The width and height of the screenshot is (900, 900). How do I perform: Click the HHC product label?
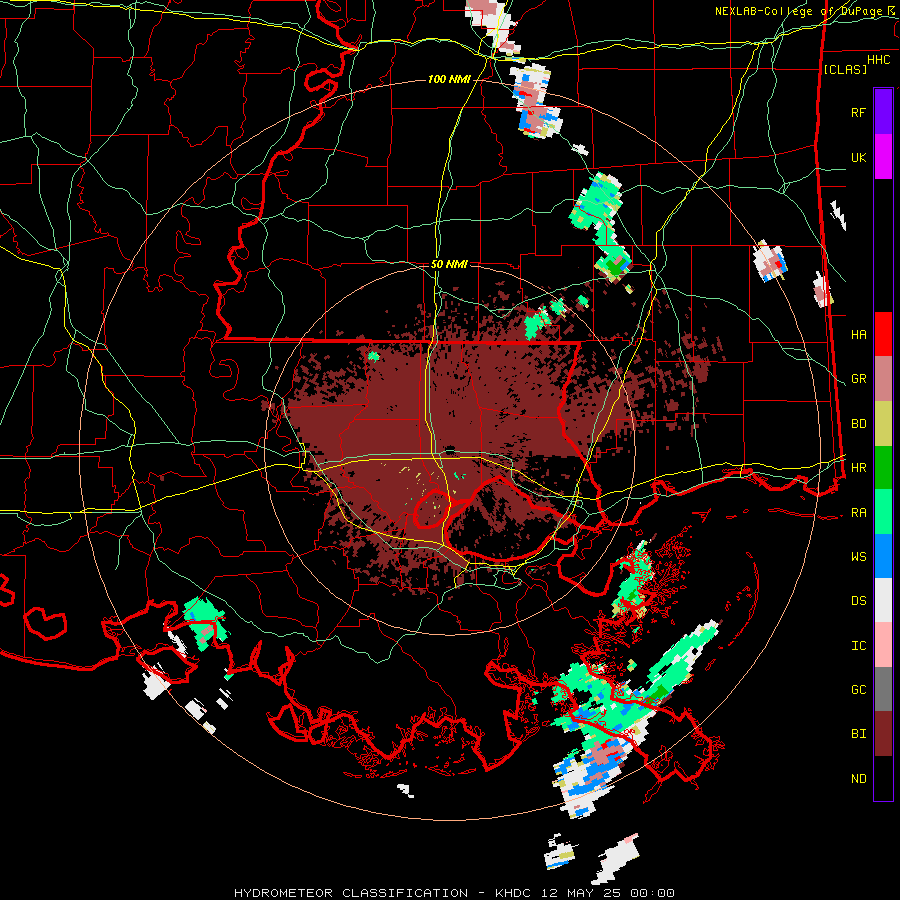pyautogui.click(x=878, y=60)
